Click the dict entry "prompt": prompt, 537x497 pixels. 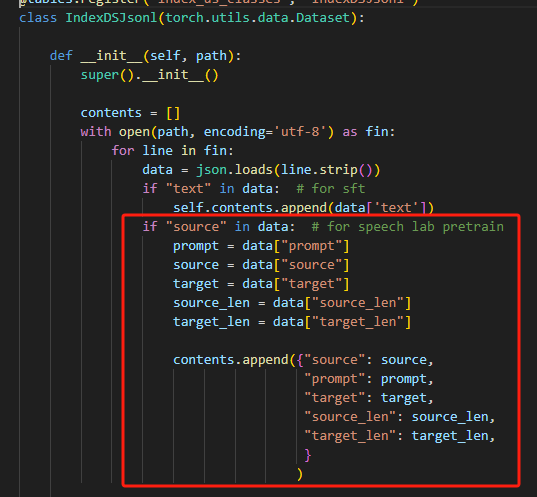pyautogui.click(x=369, y=379)
